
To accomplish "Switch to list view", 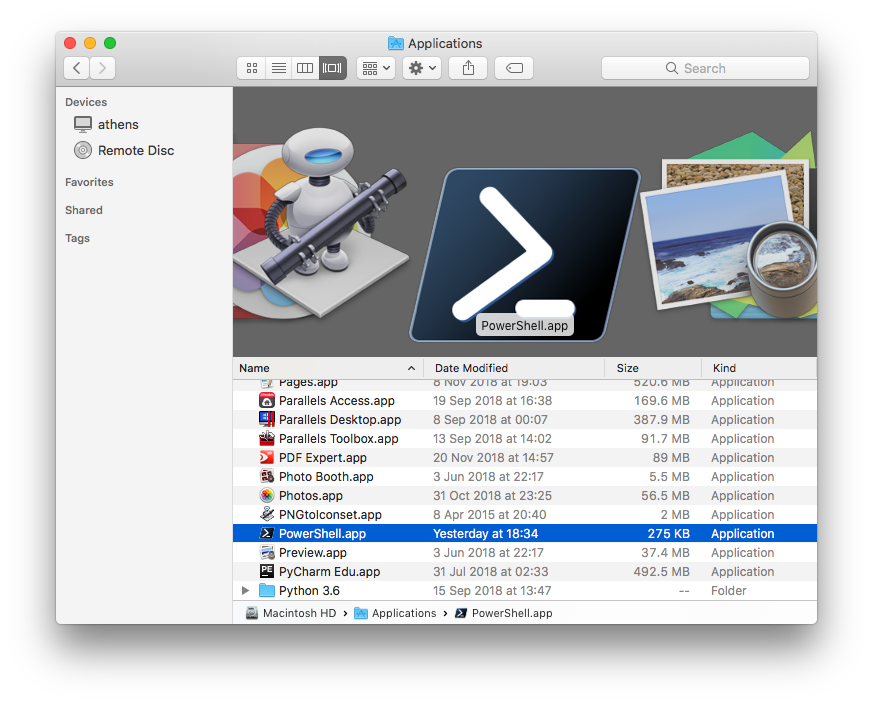I will 279,68.
